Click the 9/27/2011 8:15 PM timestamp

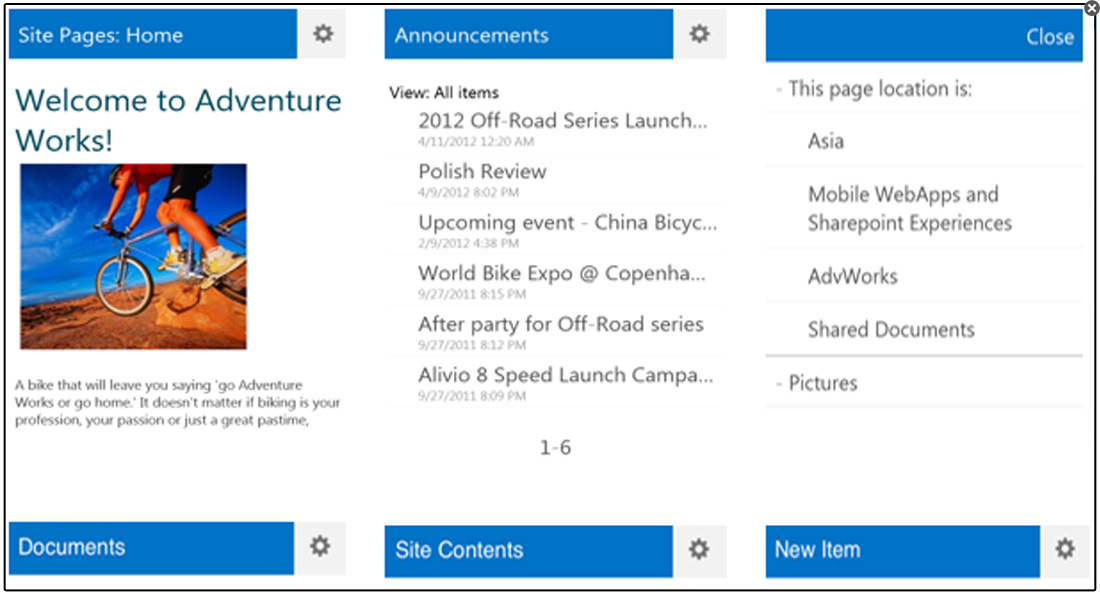coord(471,294)
